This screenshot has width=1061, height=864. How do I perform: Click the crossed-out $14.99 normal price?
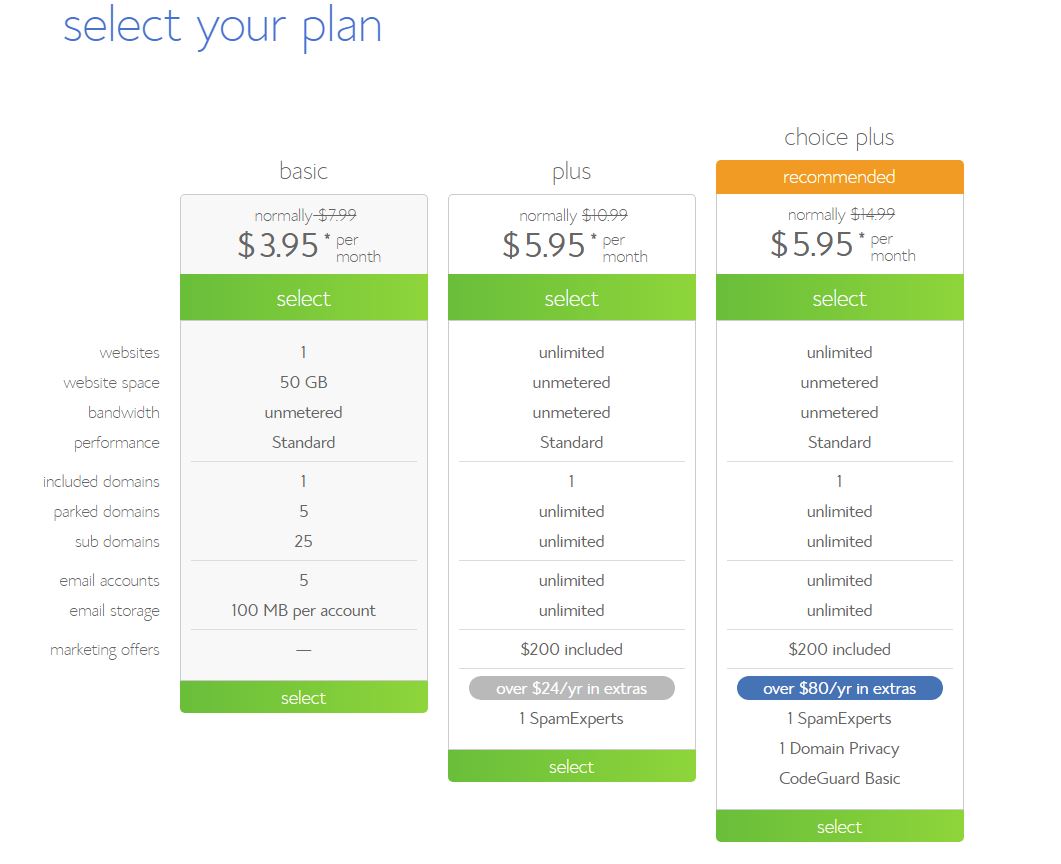click(x=872, y=214)
